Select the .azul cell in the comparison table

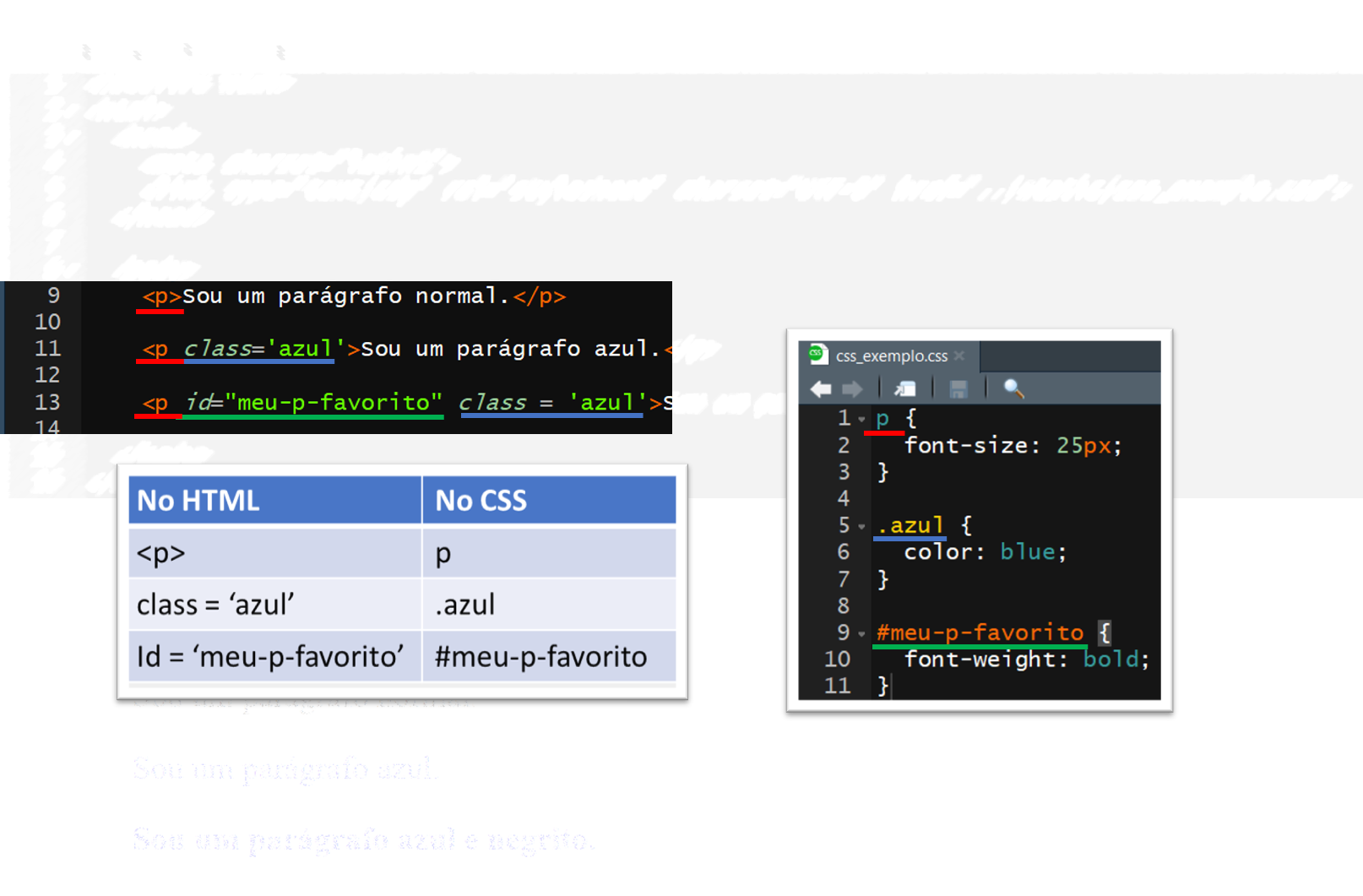(x=464, y=605)
